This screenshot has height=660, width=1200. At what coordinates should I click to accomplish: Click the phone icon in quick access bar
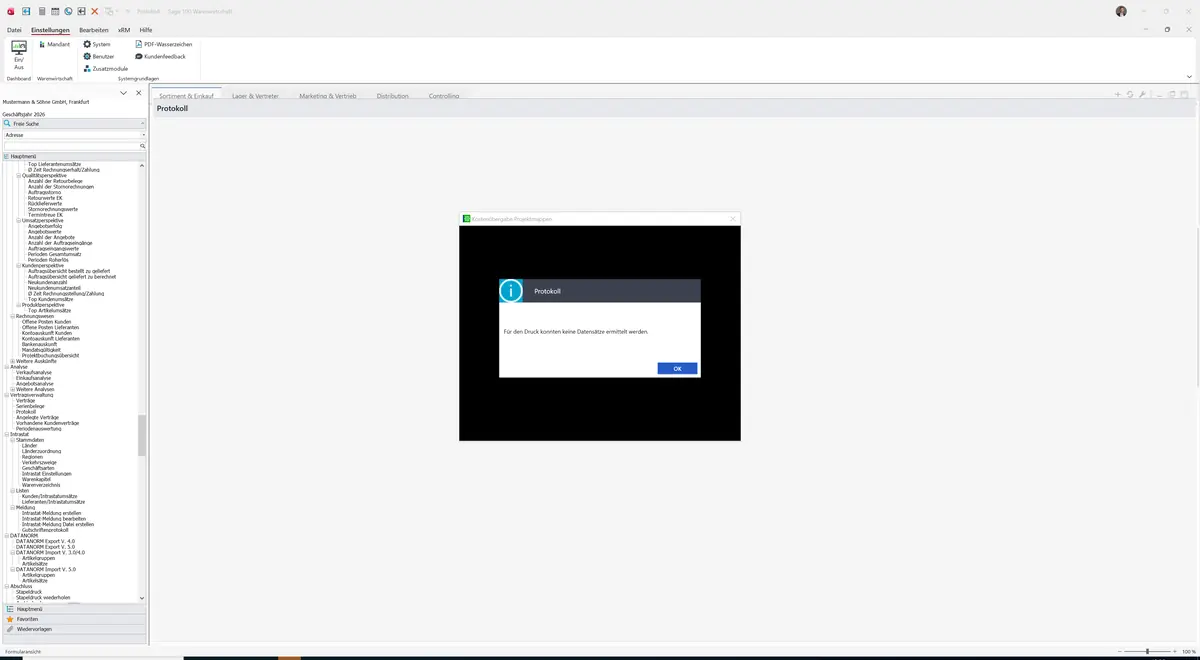(68, 11)
